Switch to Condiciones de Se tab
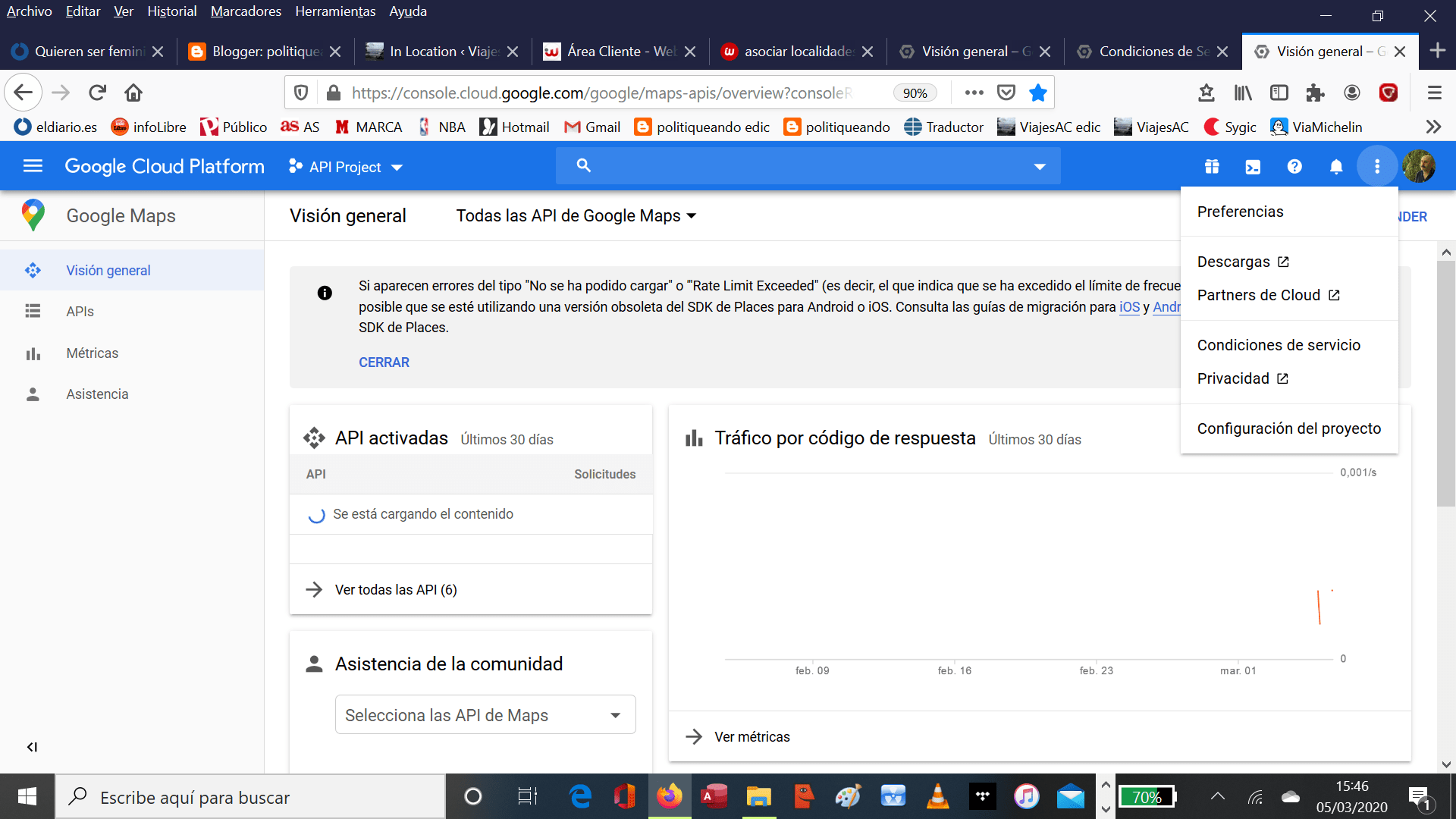Image resolution: width=1456 pixels, height=819 pixels. 1153,52
